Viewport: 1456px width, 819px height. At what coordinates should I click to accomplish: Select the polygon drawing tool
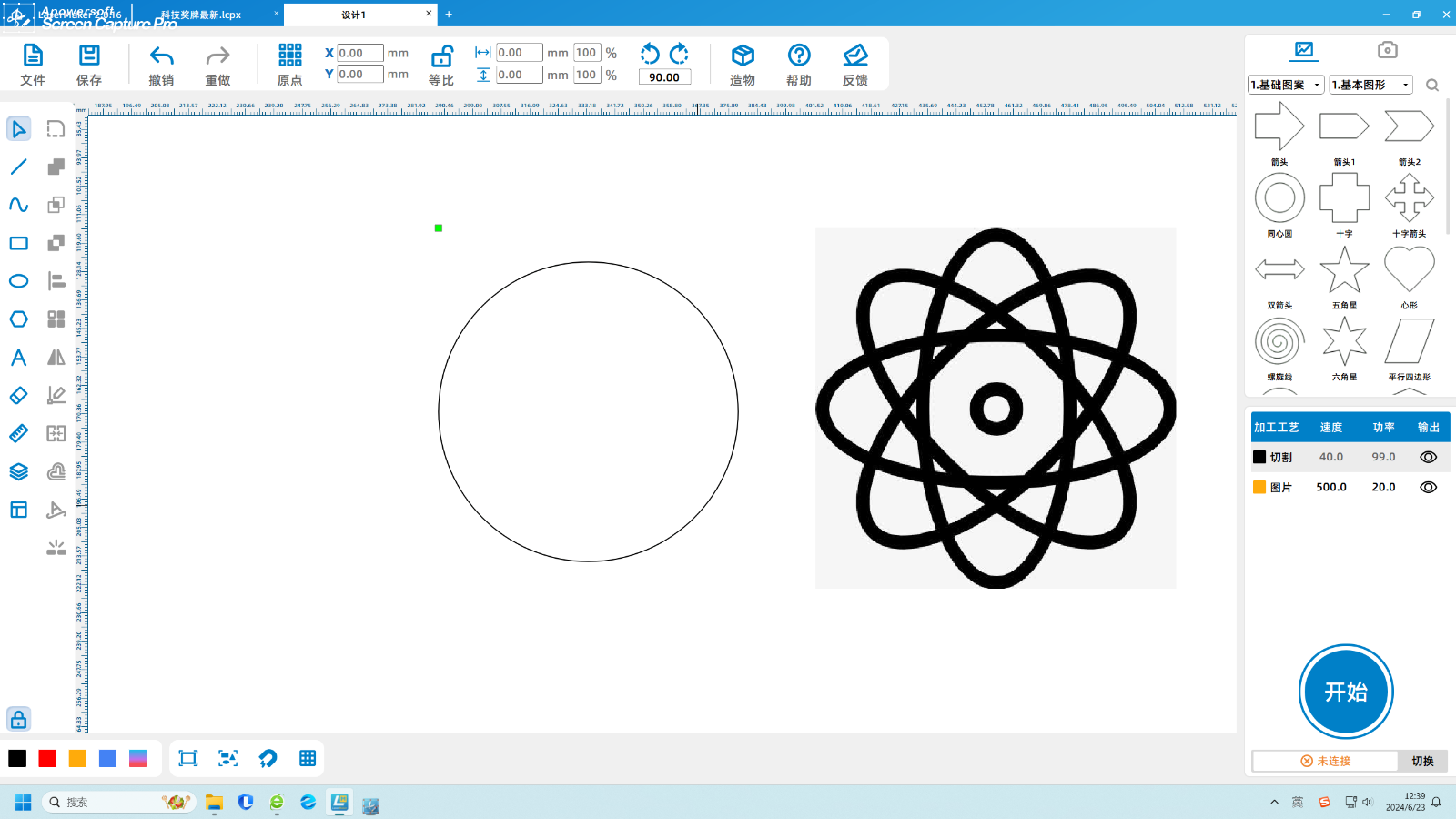coord(18,319)
